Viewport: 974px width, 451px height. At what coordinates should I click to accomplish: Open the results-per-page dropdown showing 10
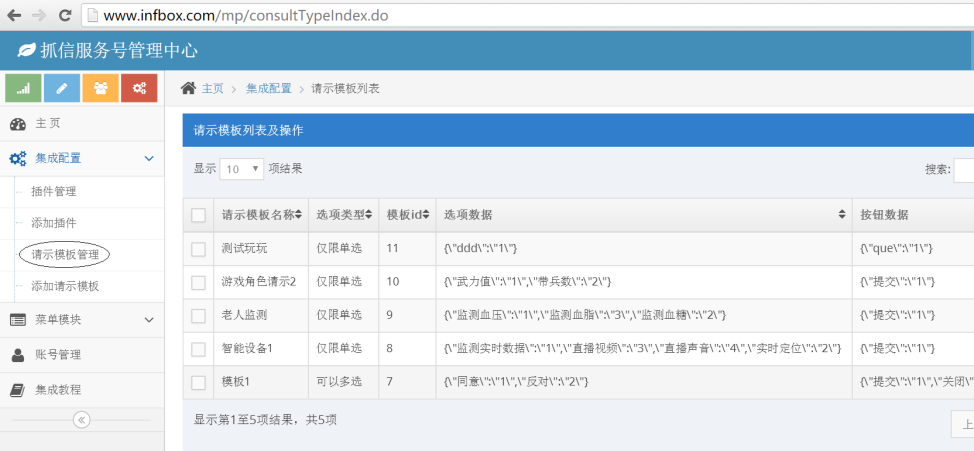click(x=242, y=169)
